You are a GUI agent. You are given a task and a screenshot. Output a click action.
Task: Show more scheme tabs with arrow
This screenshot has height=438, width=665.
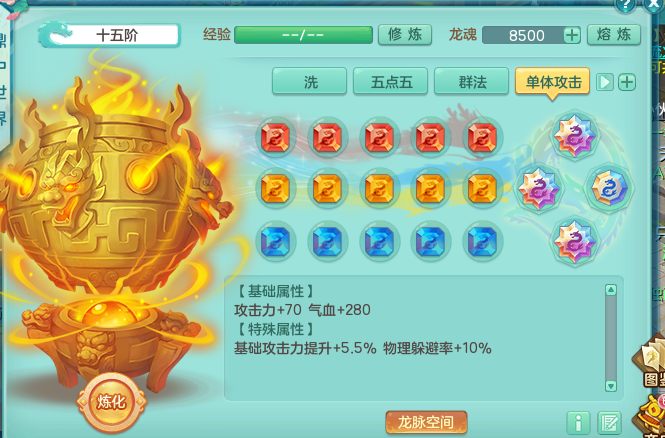605,82
